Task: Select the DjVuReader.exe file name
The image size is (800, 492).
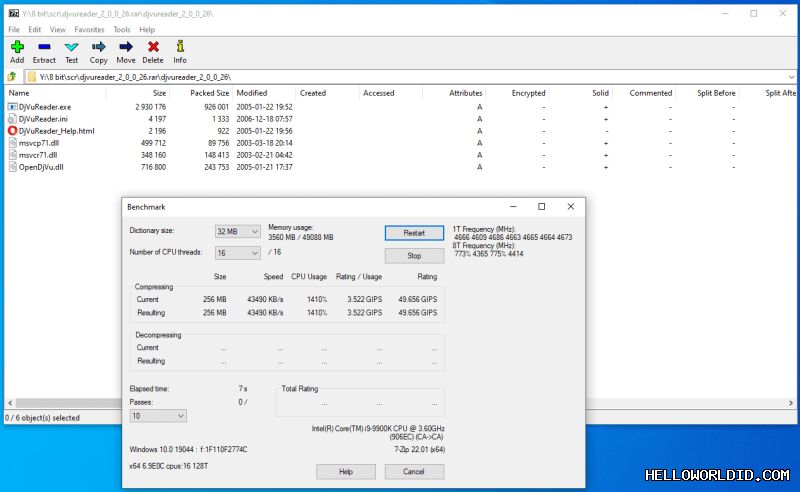Action: (x=45, y=107)
